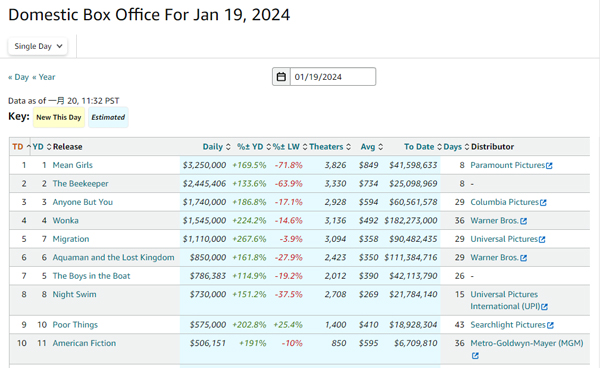This screenshot has height=368, width=600.
Task: Open Columbia Pictures external link icon
Action: pyautogui.click(x=543, y=202)
